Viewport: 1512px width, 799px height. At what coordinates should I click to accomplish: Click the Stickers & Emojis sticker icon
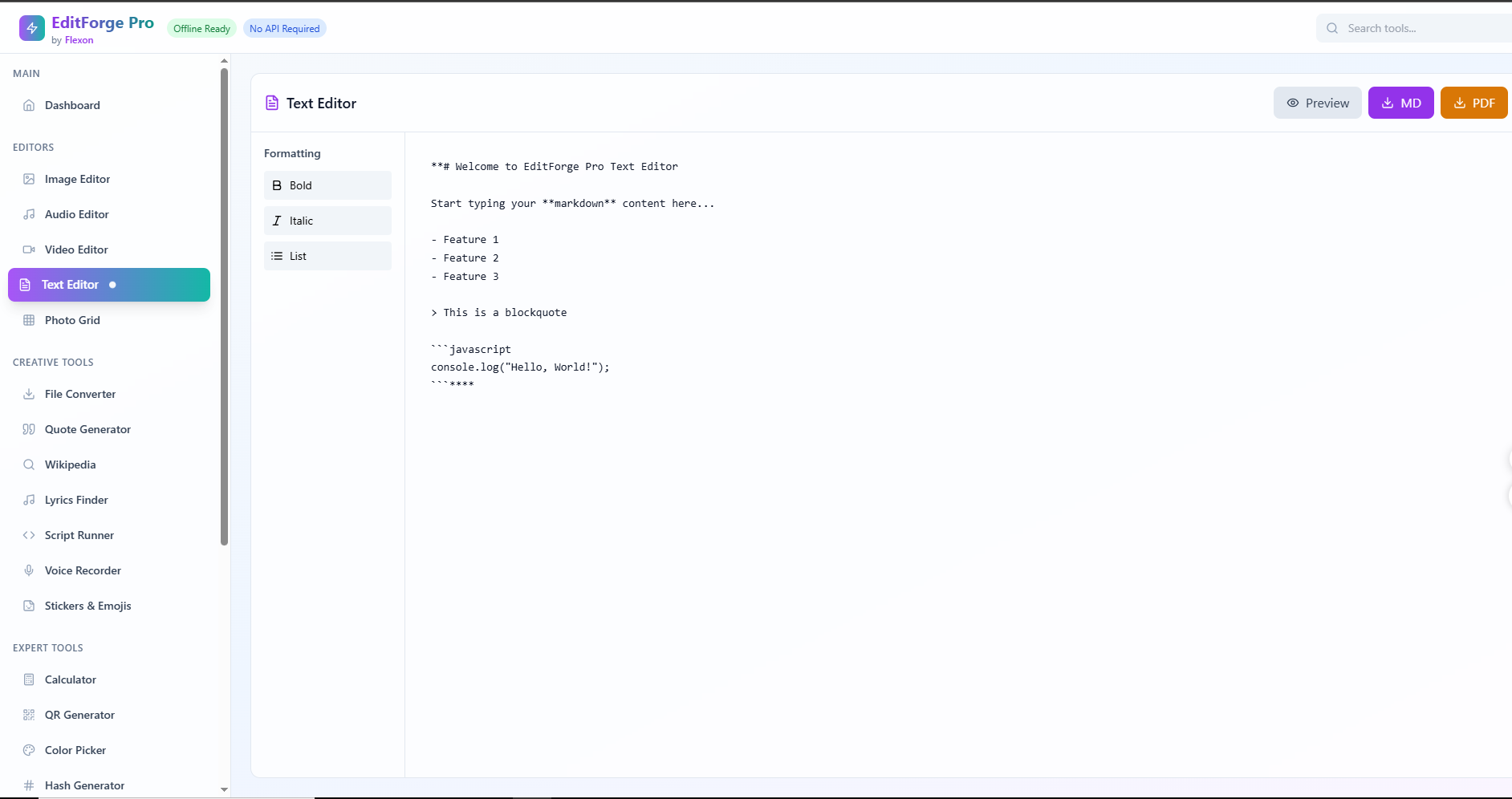pos(29,606)
